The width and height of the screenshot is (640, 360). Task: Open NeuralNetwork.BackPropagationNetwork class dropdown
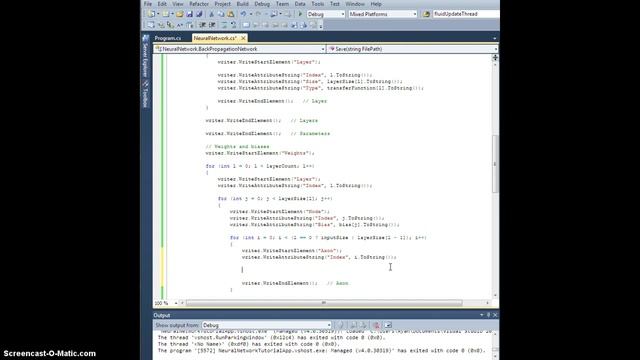(240, 49)
